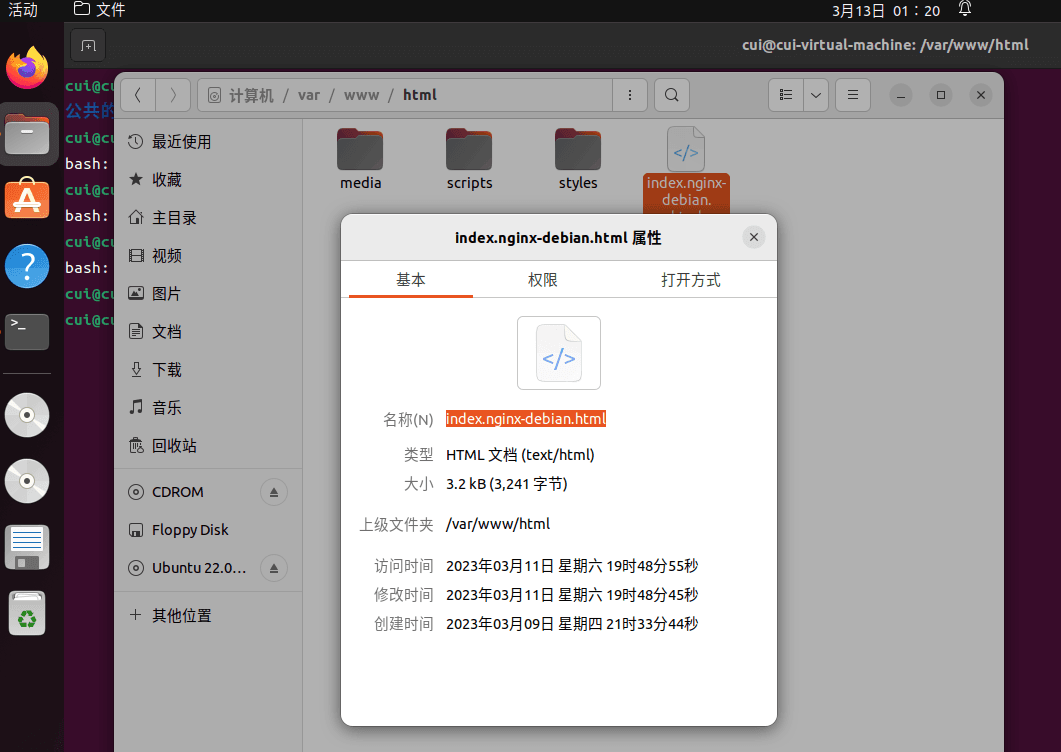Open the new terminal tab button
Image resolution: width=1061 pixels, height=752 pixels.
click(x=88, y=45)
